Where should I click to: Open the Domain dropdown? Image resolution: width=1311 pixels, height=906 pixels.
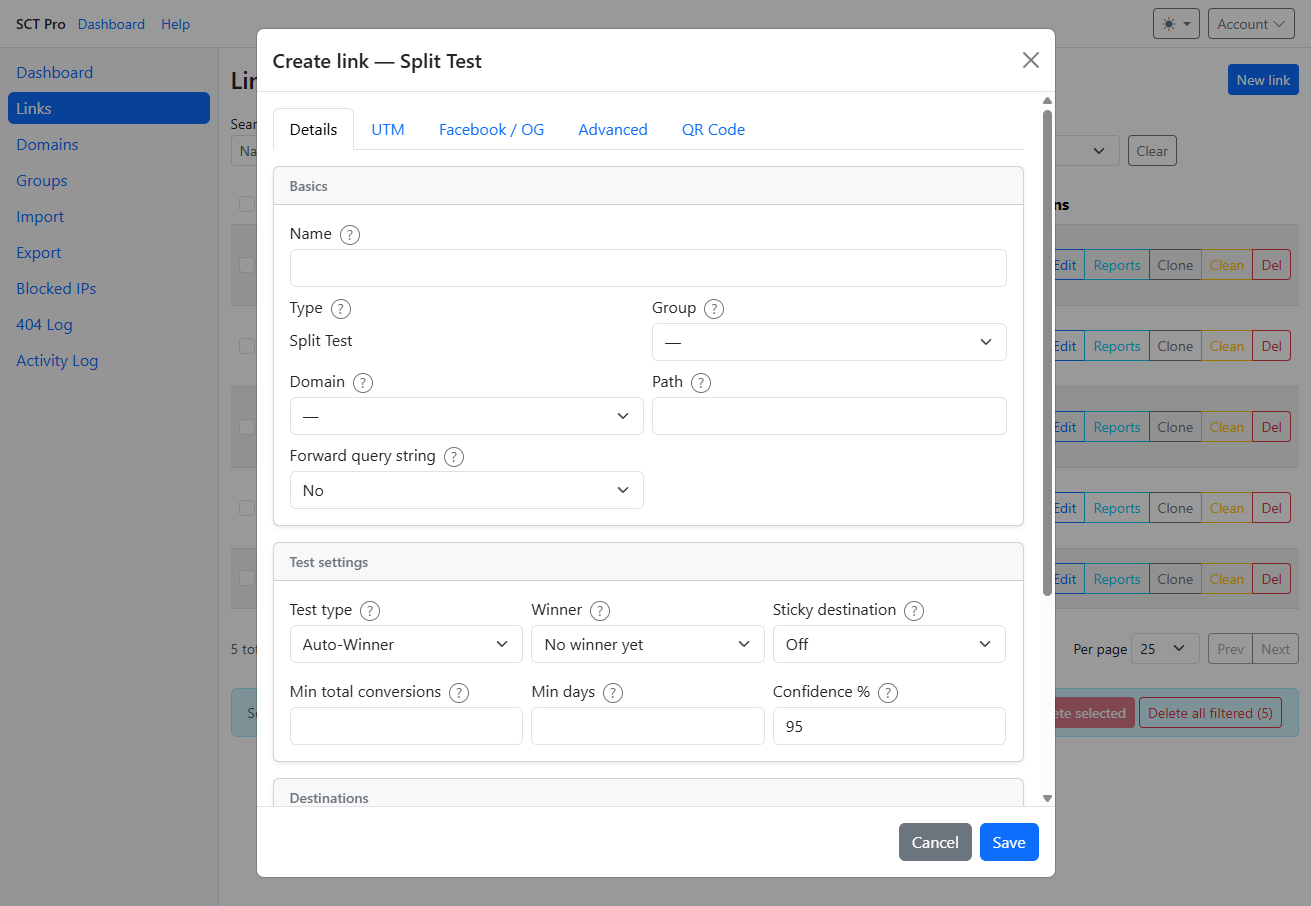467,416
